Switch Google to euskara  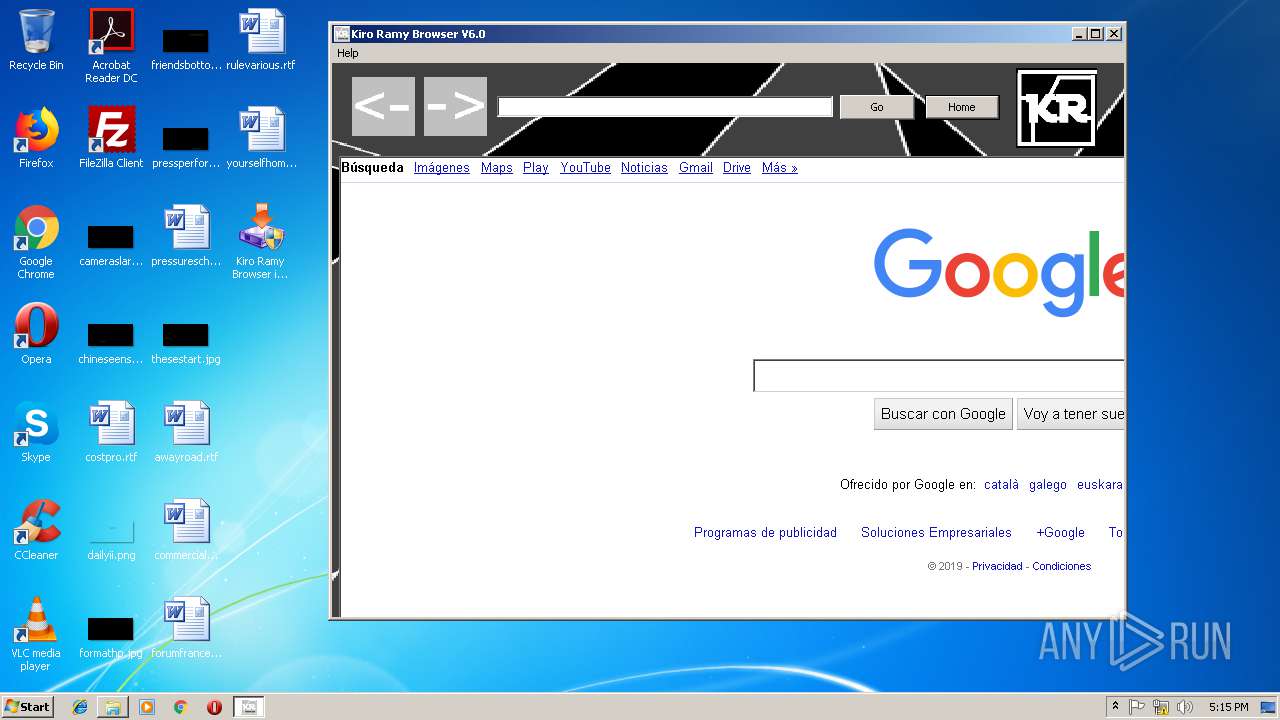(x=1100, y=485)
